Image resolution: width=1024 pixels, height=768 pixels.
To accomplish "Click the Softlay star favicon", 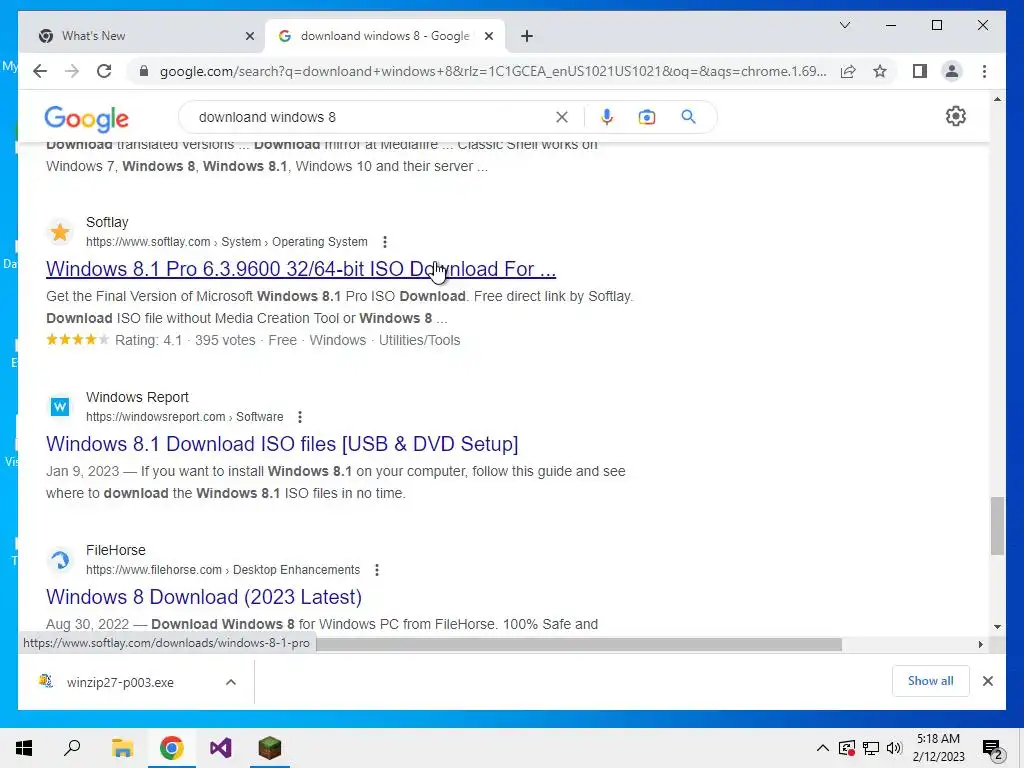I will coord(60,232).
